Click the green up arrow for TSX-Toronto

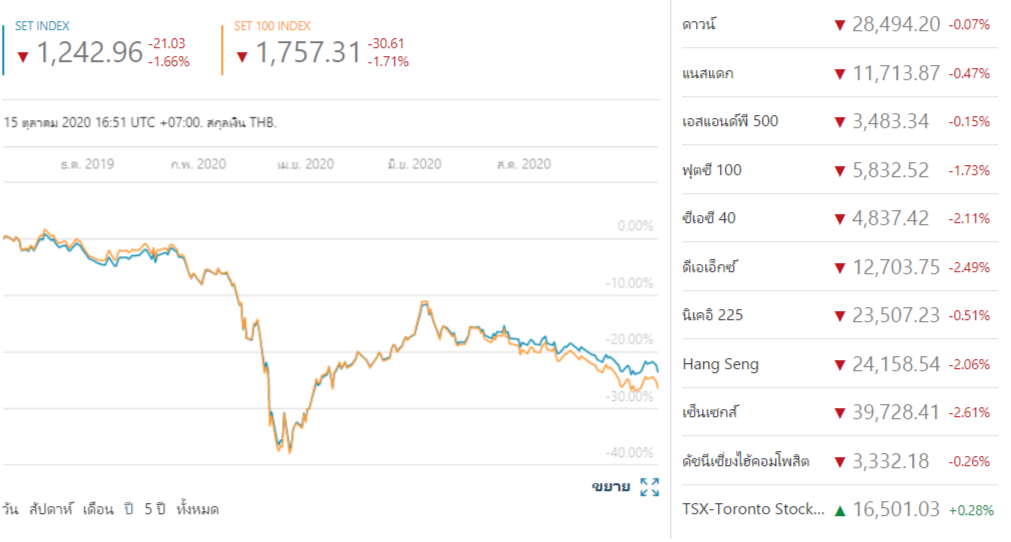pos(840,511)
